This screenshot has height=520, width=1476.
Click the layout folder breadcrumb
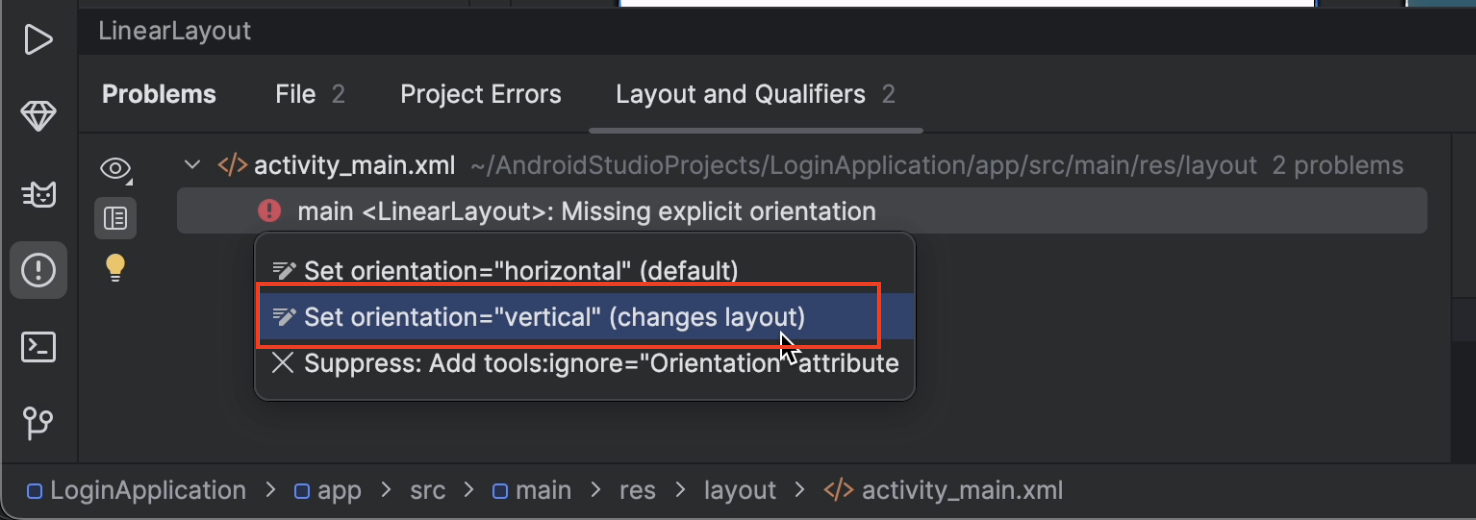(x=740, y=491)
